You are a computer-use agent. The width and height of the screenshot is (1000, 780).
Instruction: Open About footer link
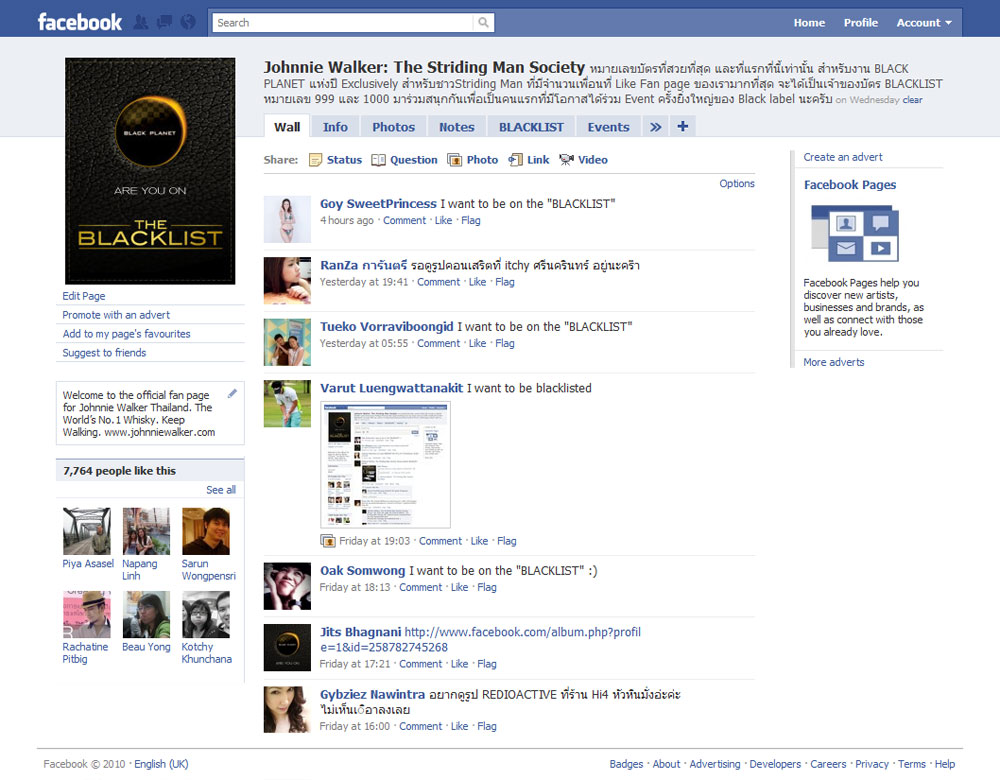(666, 764)
